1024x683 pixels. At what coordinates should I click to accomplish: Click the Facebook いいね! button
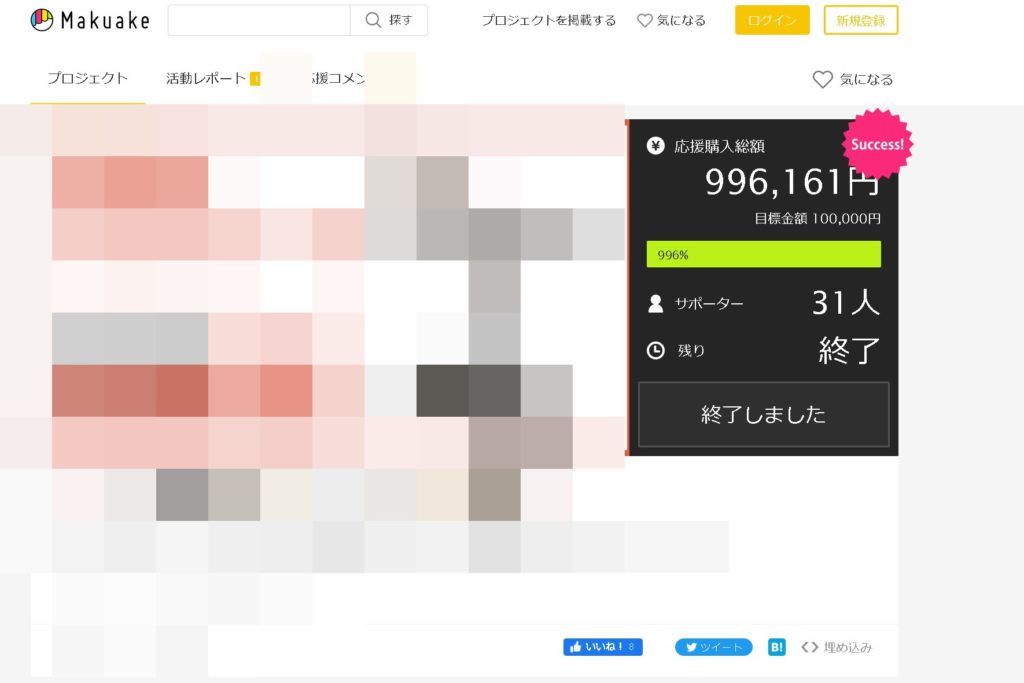pyautogui.click(x=603, y=647)
